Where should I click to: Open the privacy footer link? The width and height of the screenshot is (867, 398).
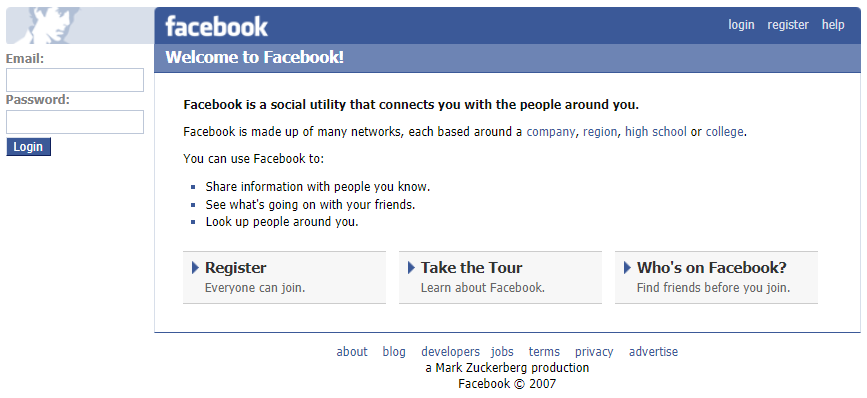coord(594,352)
